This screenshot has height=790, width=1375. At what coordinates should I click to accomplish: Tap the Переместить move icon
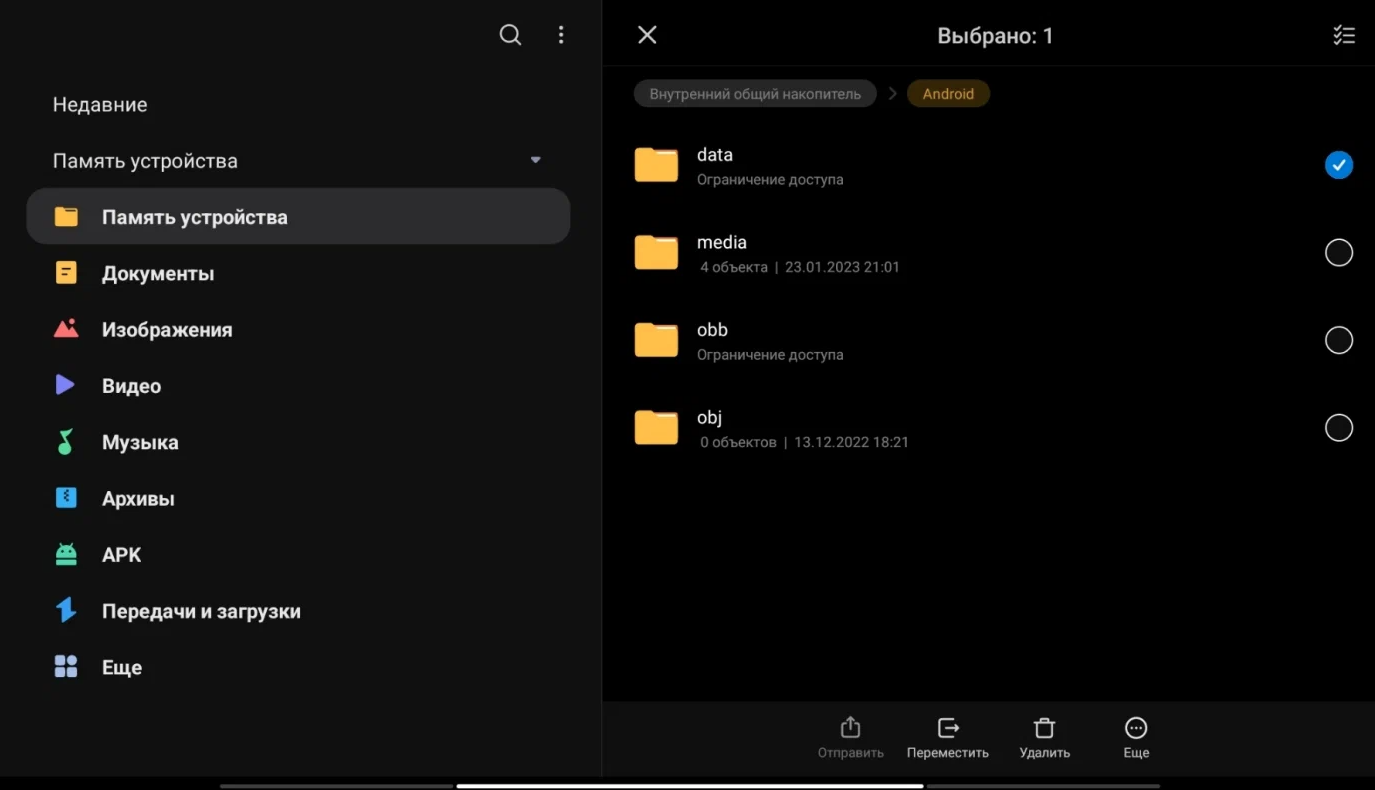[x=948, y=727]
